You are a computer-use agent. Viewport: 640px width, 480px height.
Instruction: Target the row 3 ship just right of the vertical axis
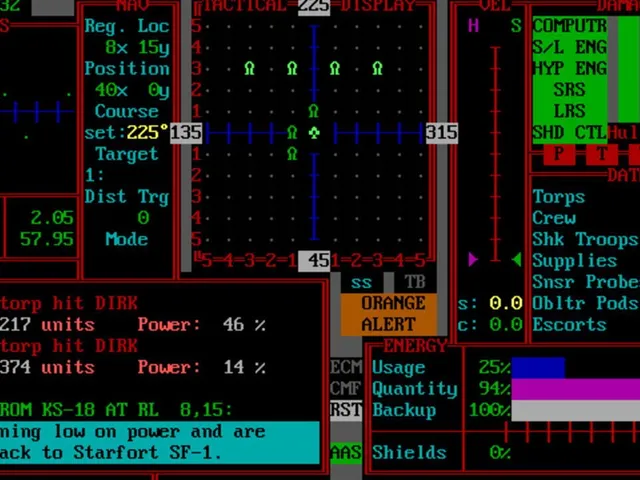335,68
